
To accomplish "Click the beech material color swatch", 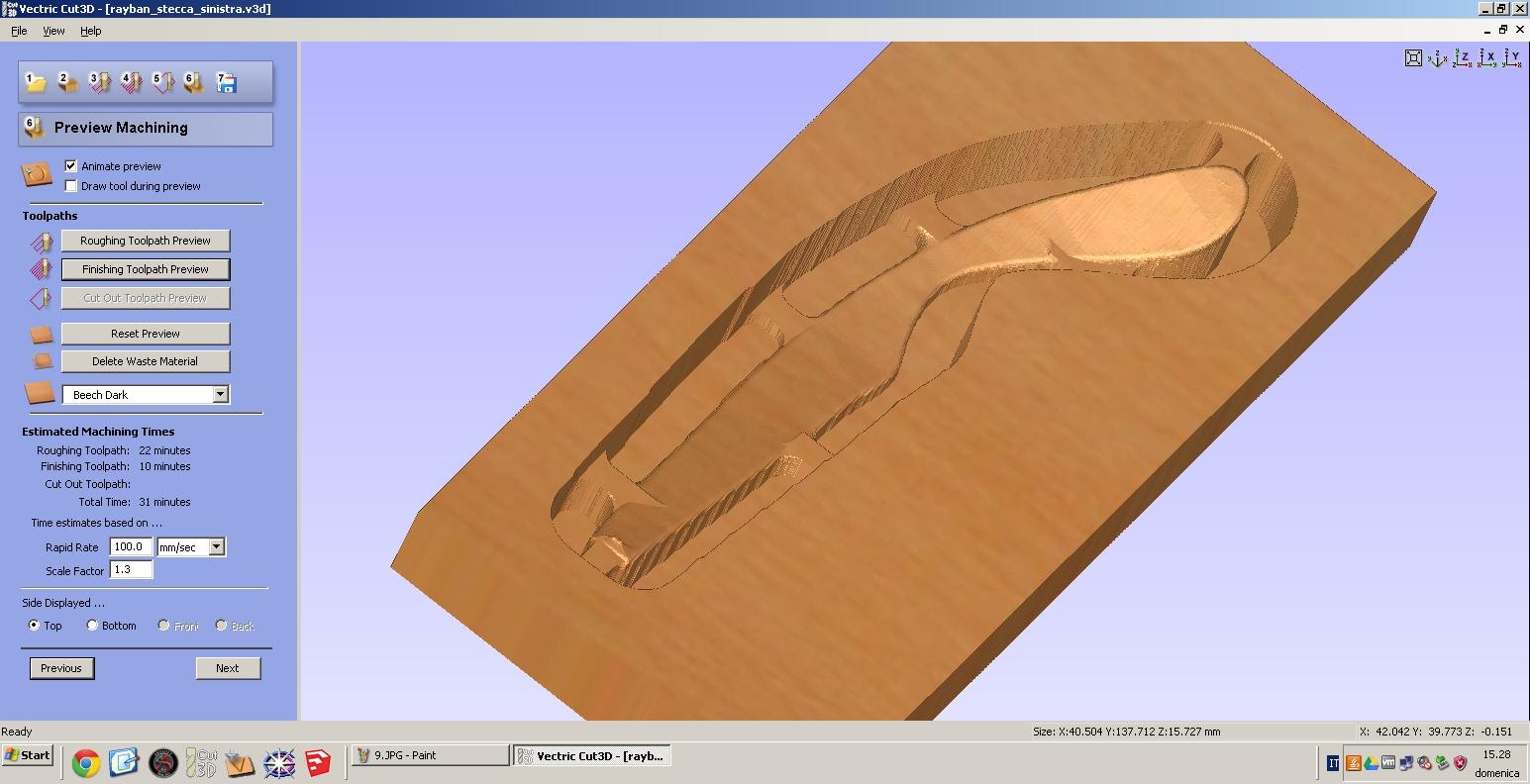I will pyautogui.click(x=40, y=393).
